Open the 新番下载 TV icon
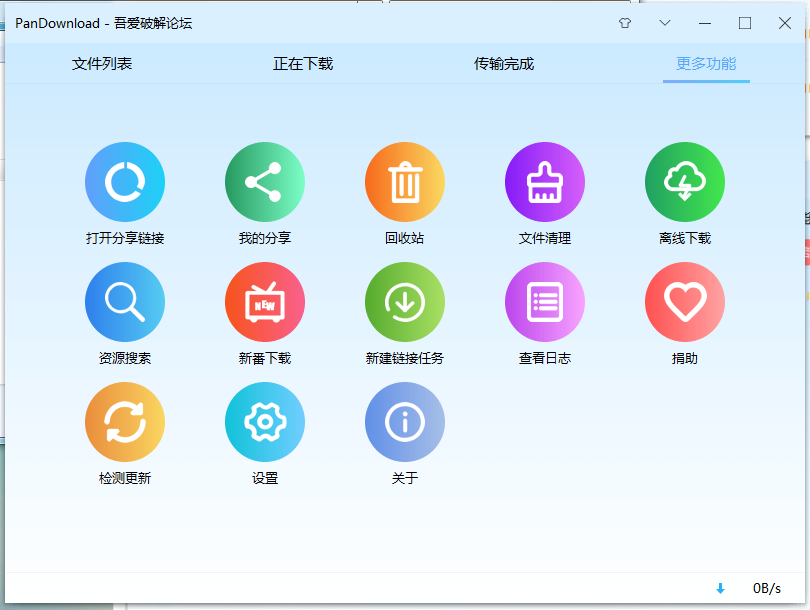Screen dimensions: 810x610 pos(265,302)
